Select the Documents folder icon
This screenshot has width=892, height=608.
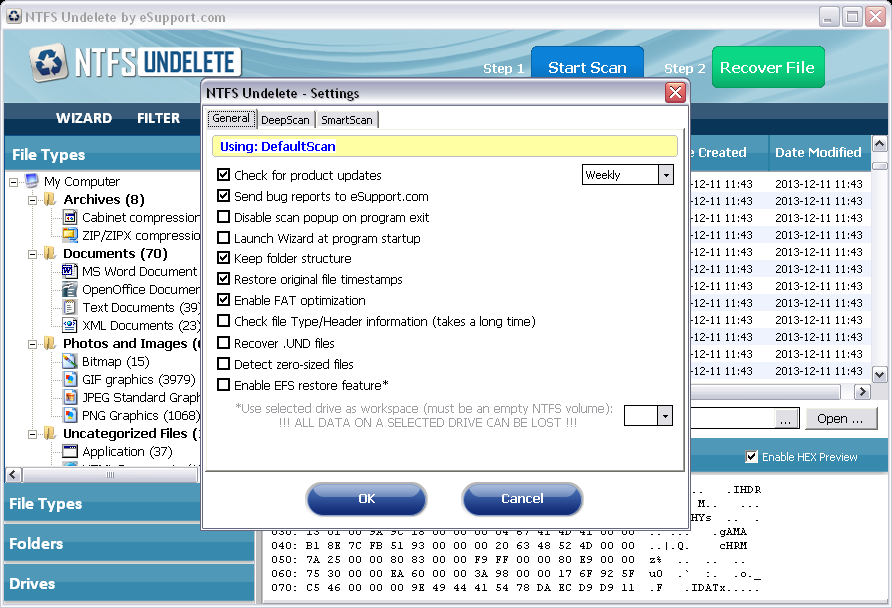[x=50, y=253]
